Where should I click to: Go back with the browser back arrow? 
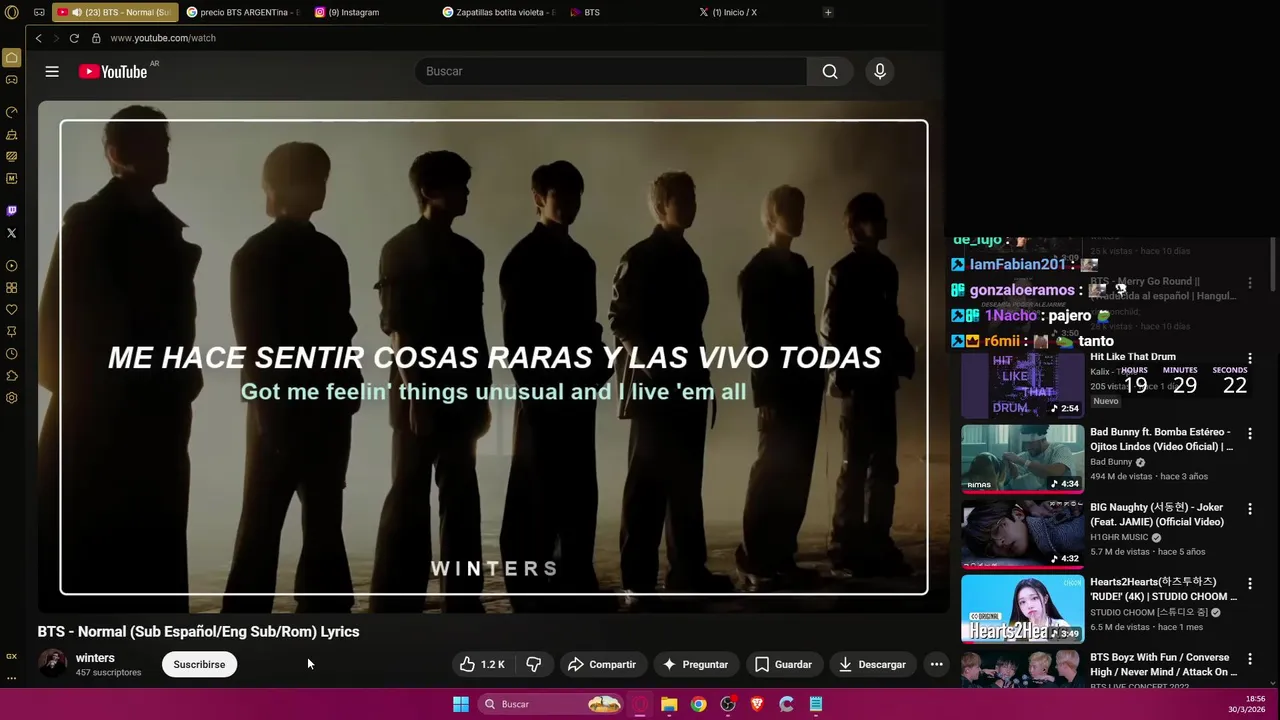click(x=38, y=38)
